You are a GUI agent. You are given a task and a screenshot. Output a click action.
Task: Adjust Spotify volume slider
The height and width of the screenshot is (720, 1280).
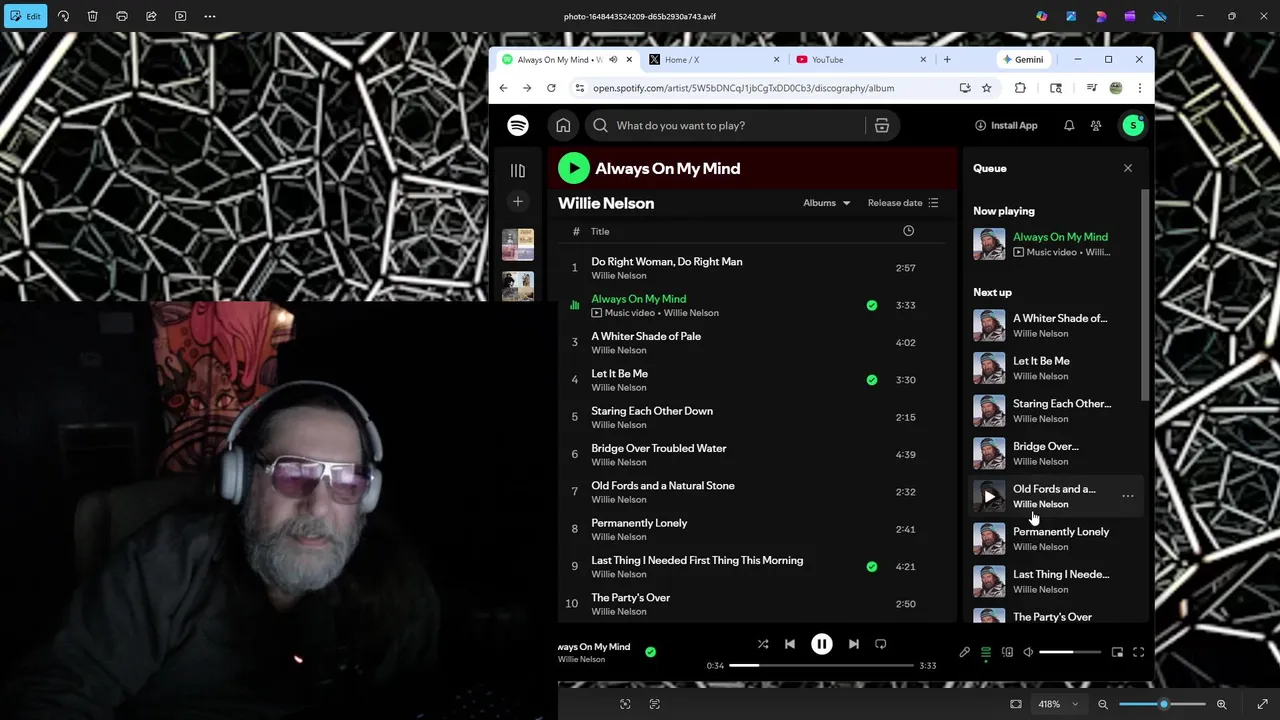tap(1070, 652)
